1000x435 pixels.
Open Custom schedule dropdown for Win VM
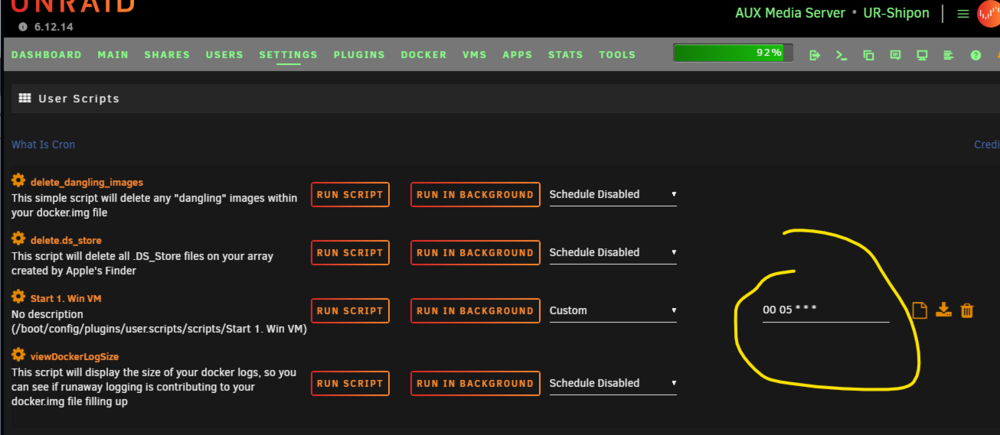(613, 311)
